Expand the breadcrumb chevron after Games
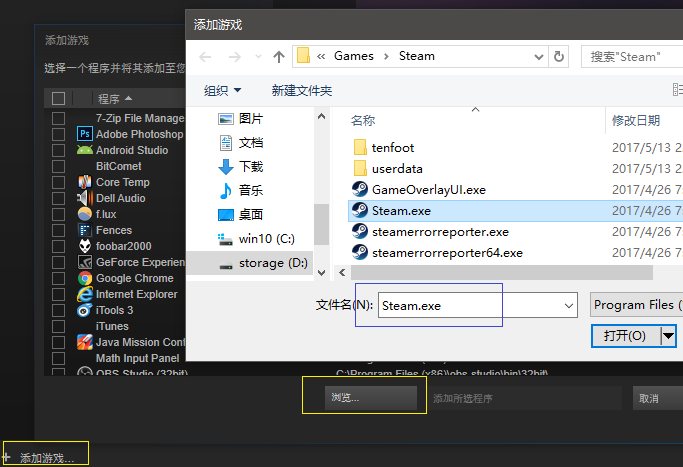The width and height of the screenshot is (683, 467). pyautogui.click(x=386, y=57)
